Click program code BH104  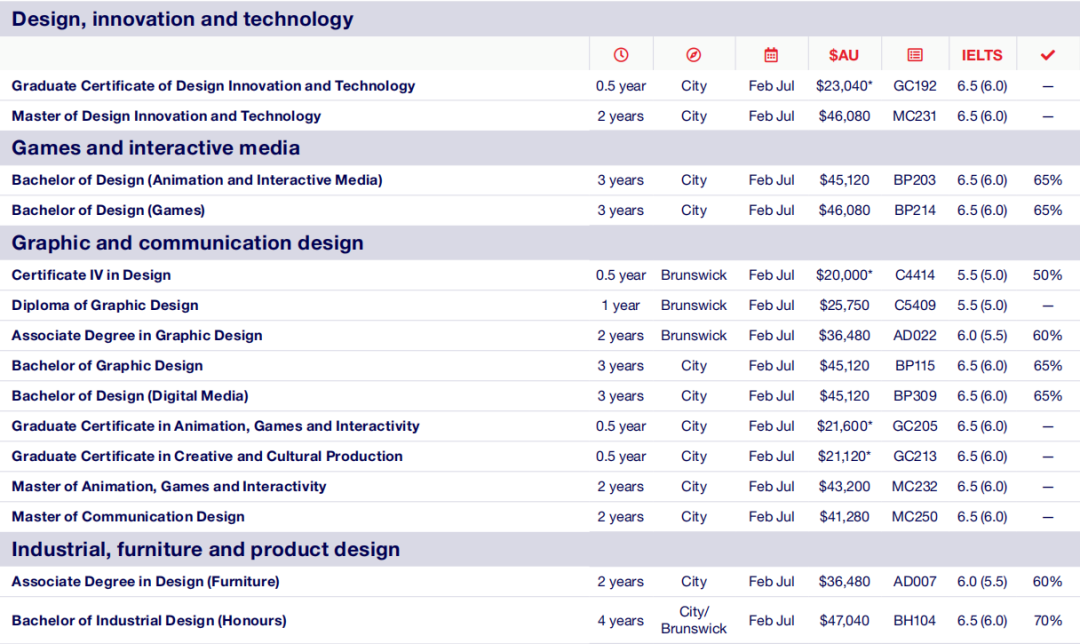click(915, 621)
